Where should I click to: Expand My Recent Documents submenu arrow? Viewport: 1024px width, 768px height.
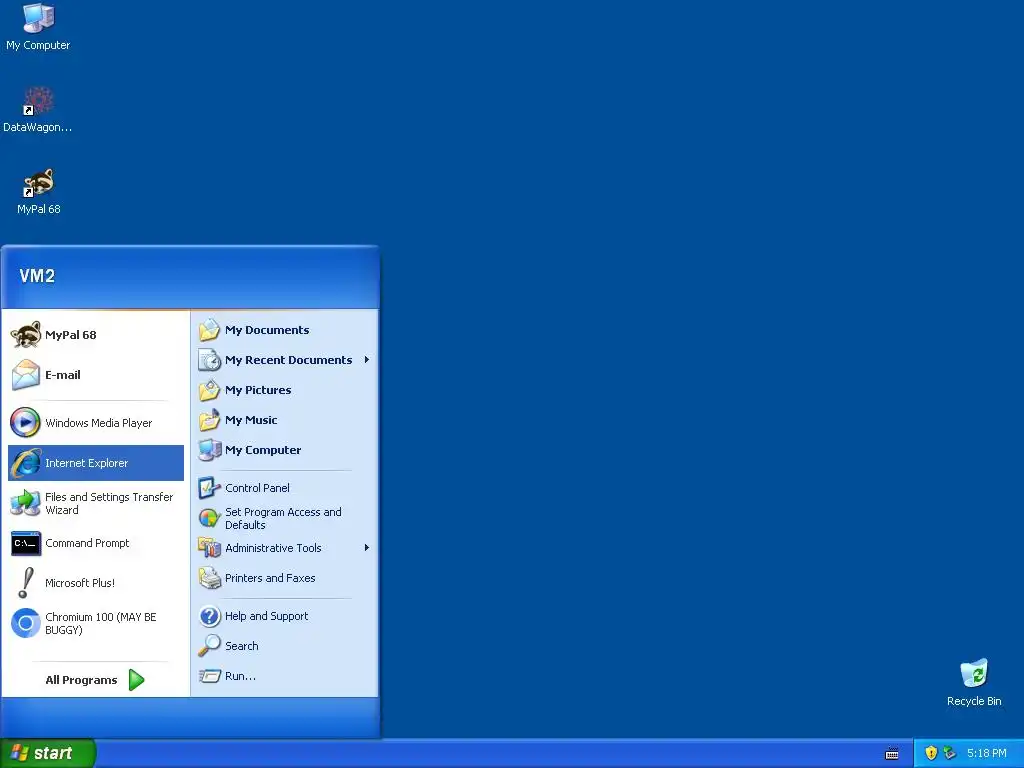[367, 360]
